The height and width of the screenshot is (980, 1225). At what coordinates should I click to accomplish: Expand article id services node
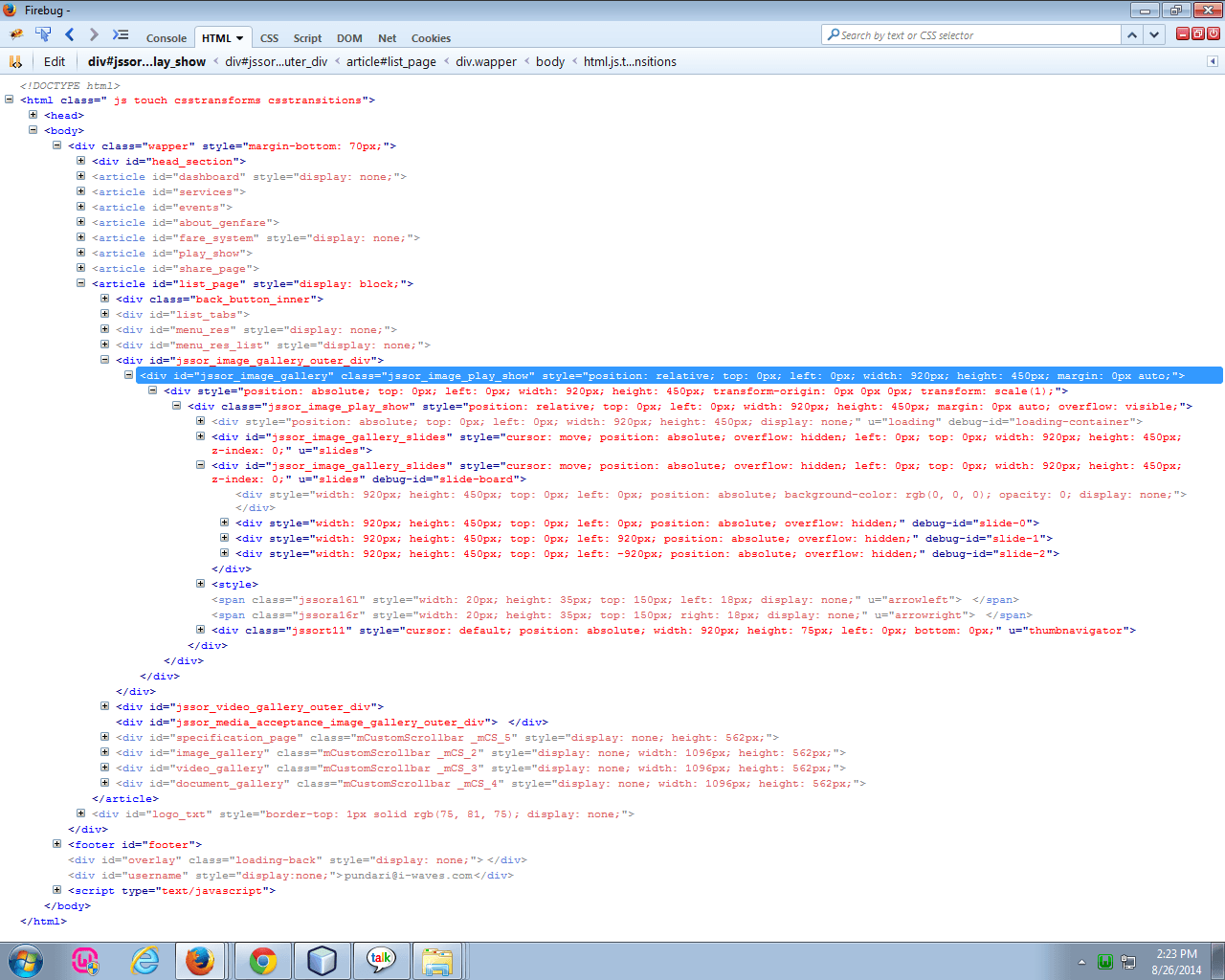point(80,191)
